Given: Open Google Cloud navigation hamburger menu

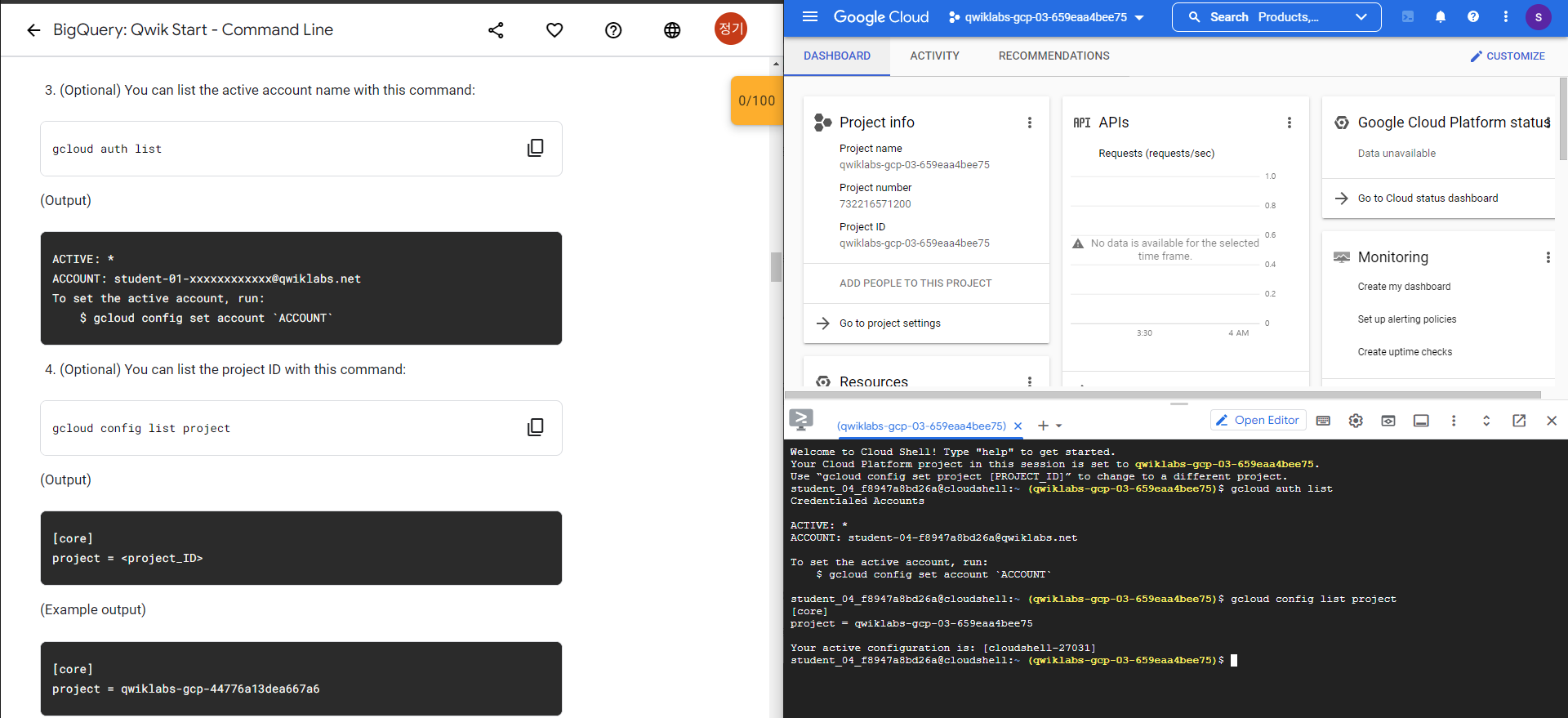Looking at the screenshot, I should [x=810, y=16].
